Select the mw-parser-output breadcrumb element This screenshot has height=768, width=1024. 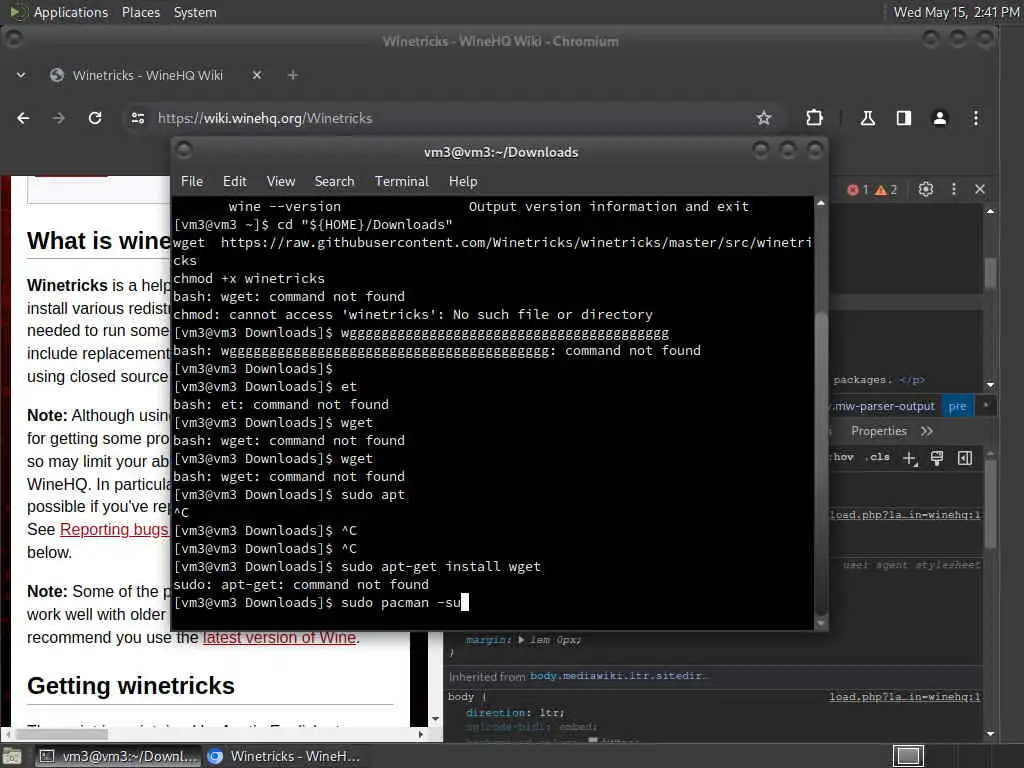pos(884,406)
